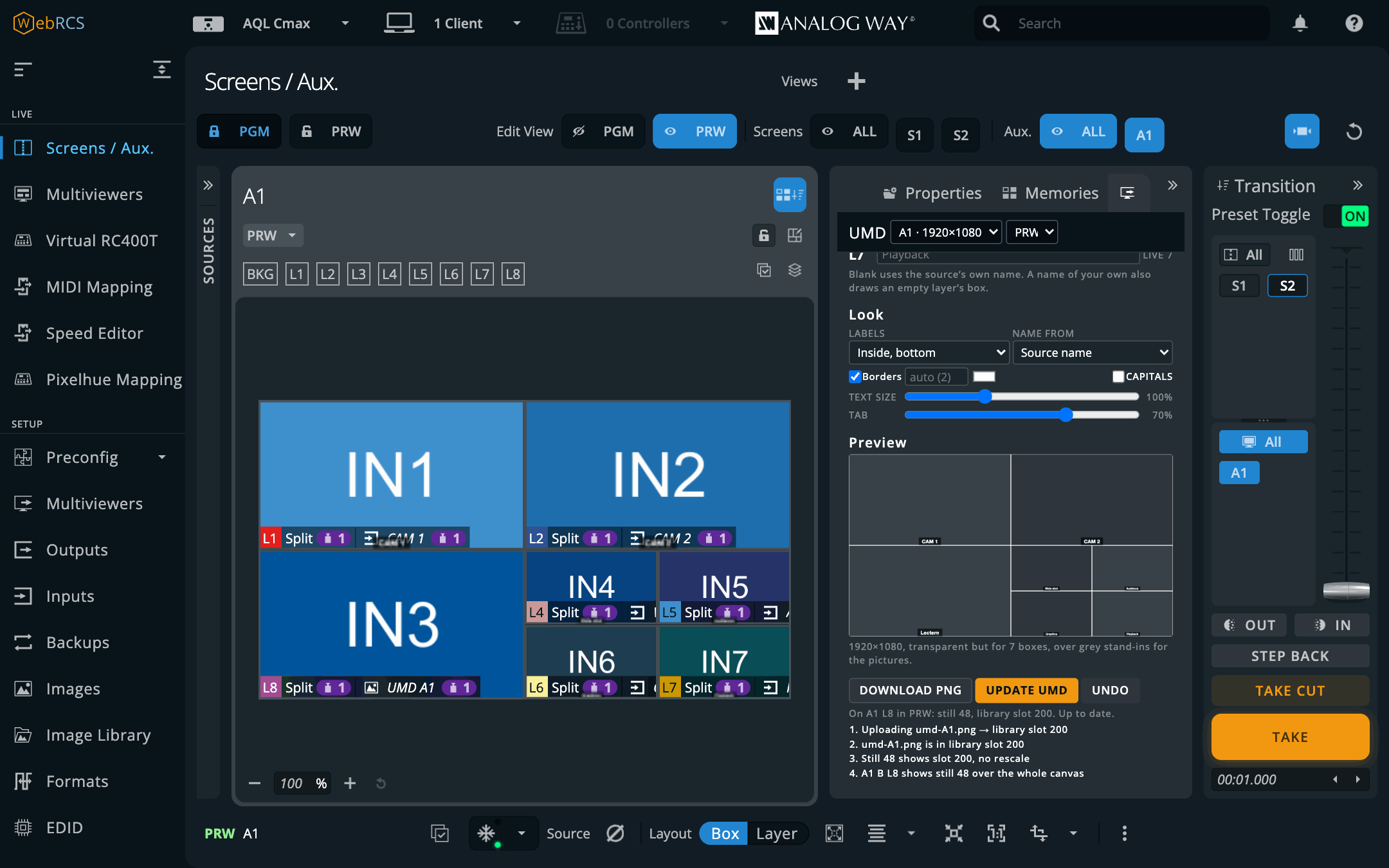Zoom in with the plus icon
Screen dimensions: 1389x868
(x=350, y=783)
